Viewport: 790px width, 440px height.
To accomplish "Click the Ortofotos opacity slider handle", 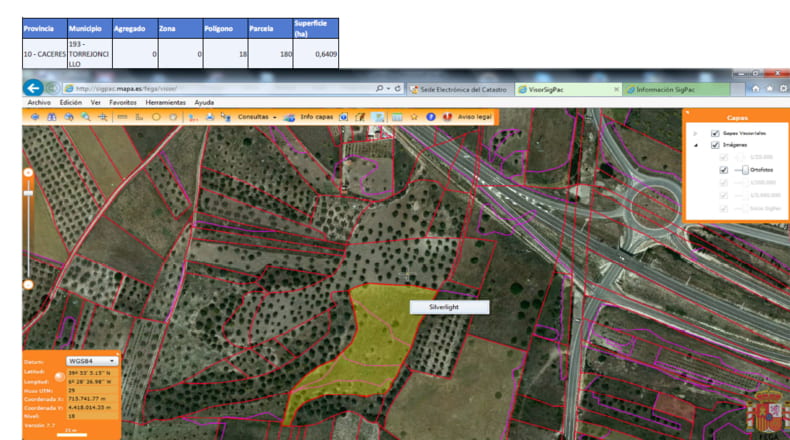I will pyautogui.click(x=745, y=170).
